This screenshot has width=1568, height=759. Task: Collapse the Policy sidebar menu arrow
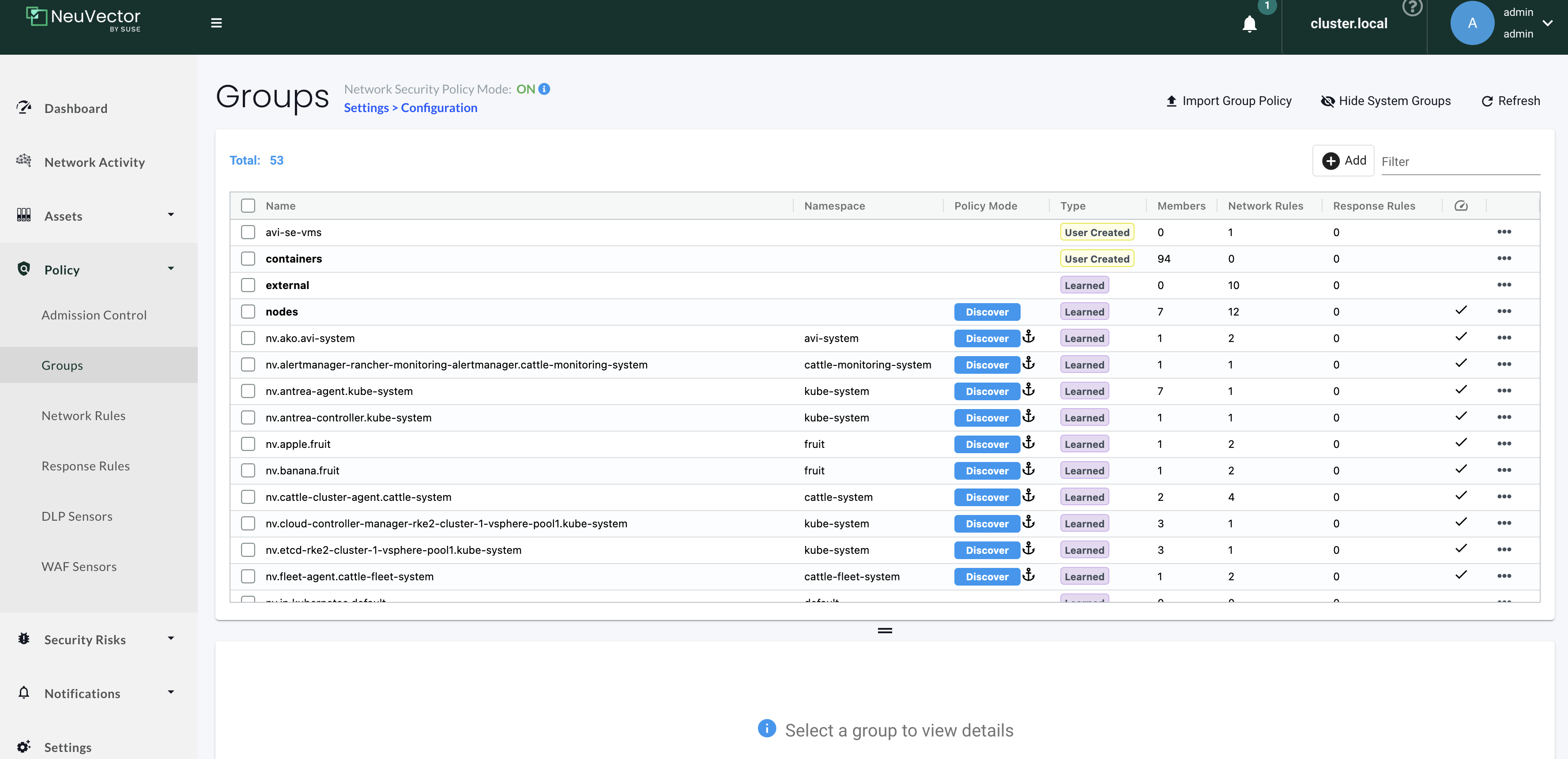tap(171, 268)
